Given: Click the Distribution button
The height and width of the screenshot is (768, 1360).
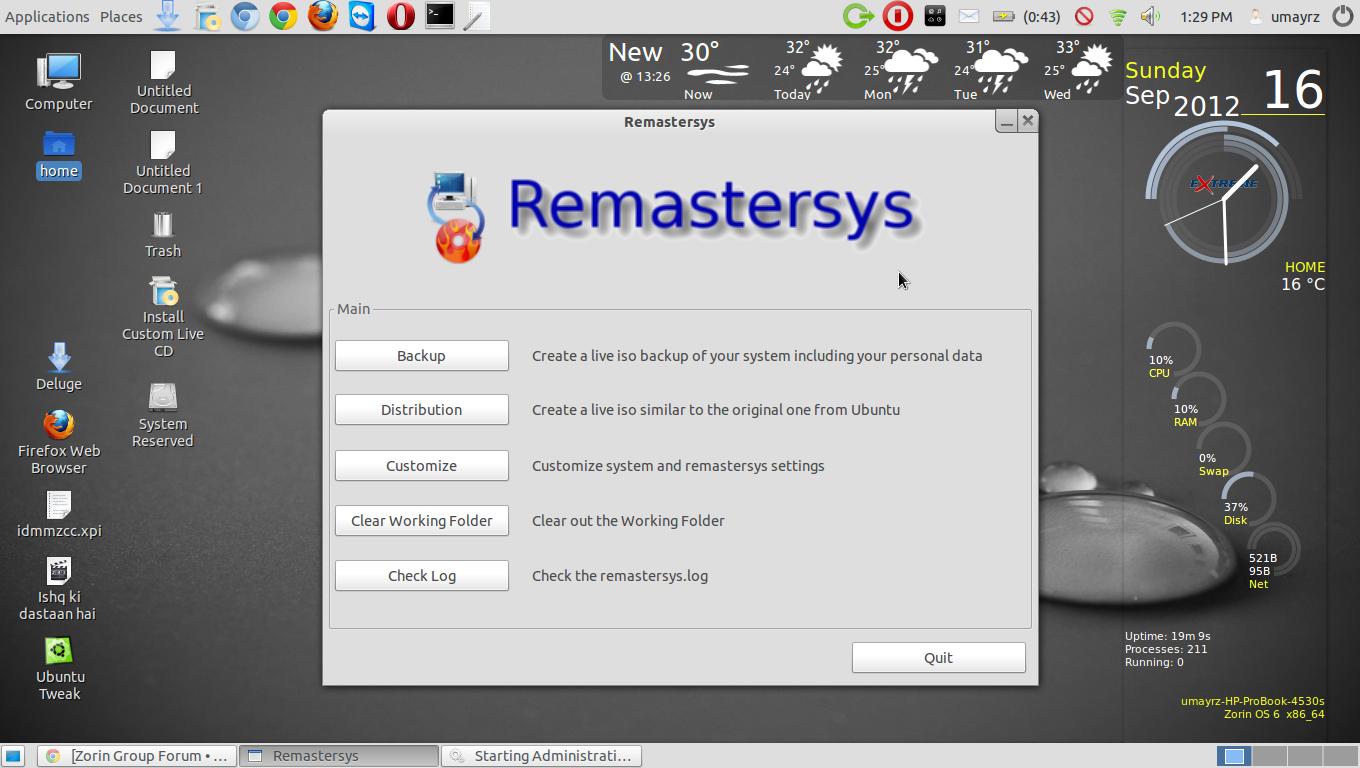Looking at the screenshot, I should 421,410.
